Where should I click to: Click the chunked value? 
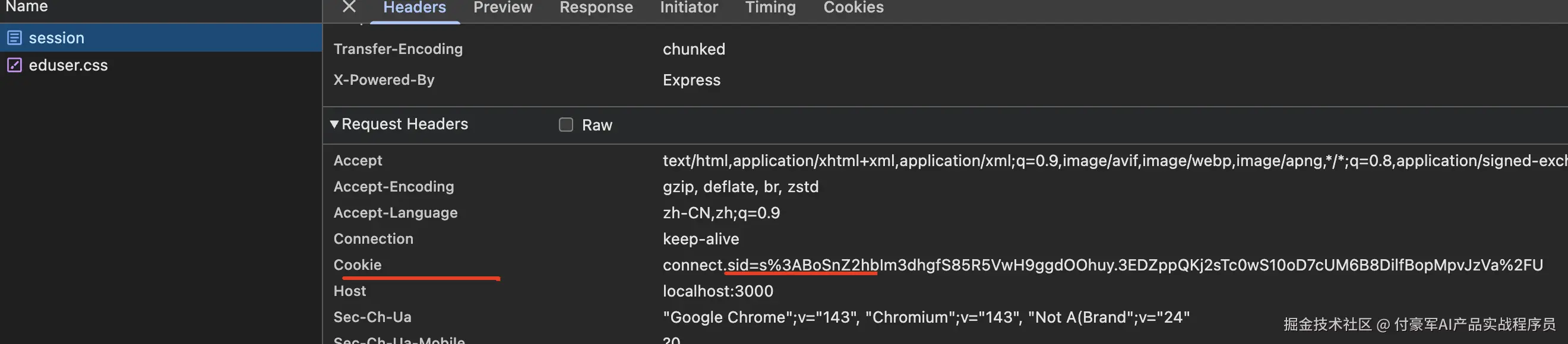point(694,49)
